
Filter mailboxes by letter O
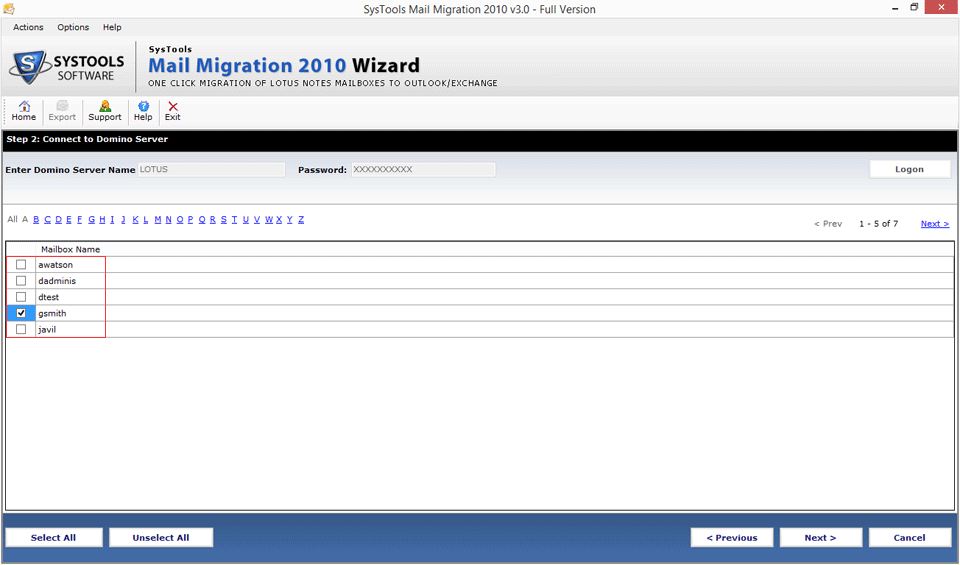[x=180, y=219]
